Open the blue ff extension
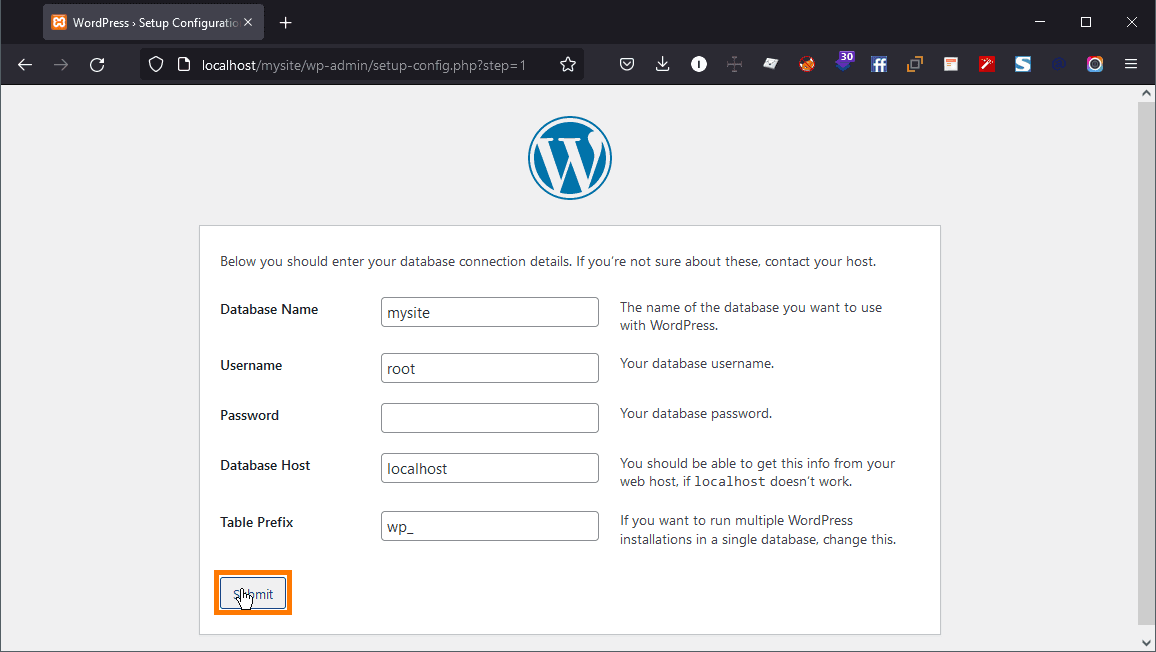This screenshot has height=652, width=1156. tap(879, 65)
